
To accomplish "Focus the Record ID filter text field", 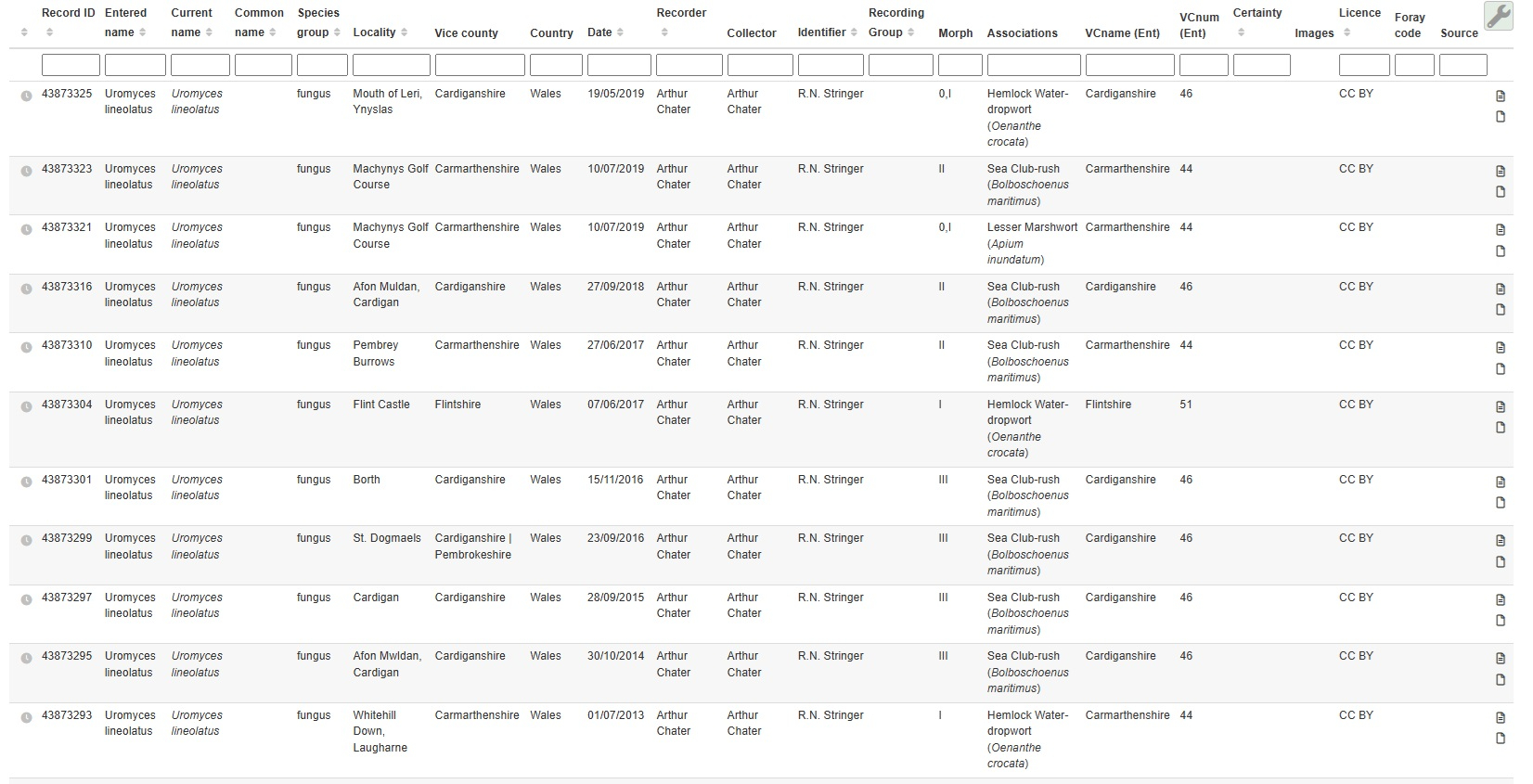I will (x=71, y=65).
